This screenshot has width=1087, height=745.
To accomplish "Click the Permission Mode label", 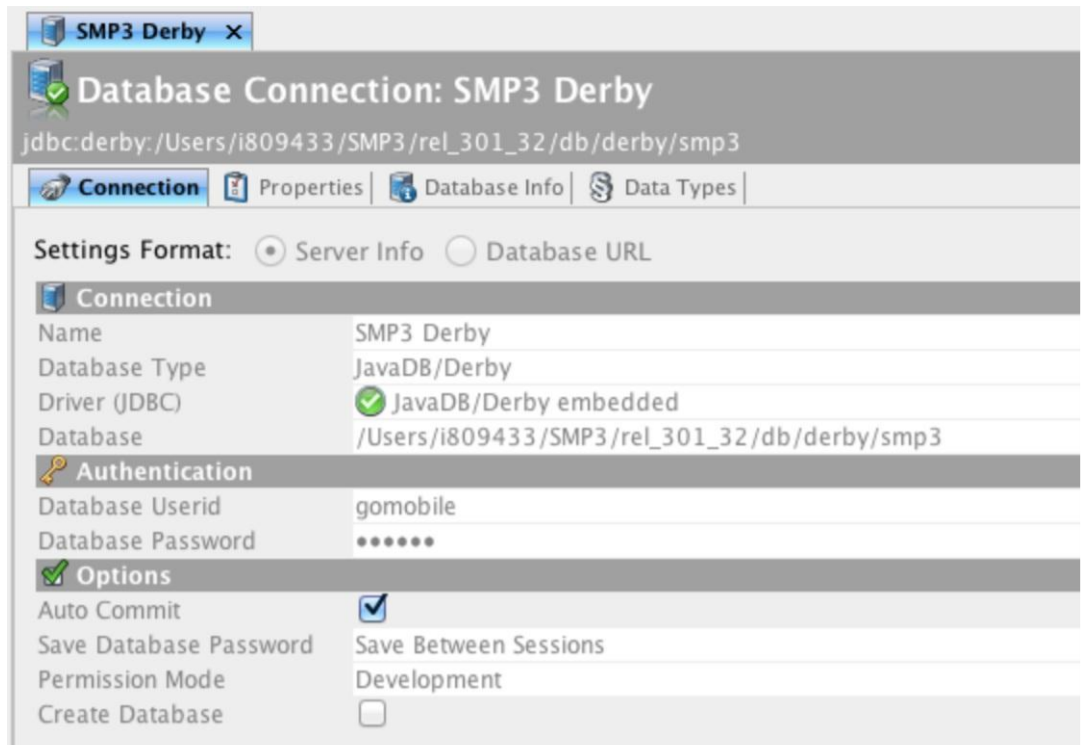I will 132,679.
